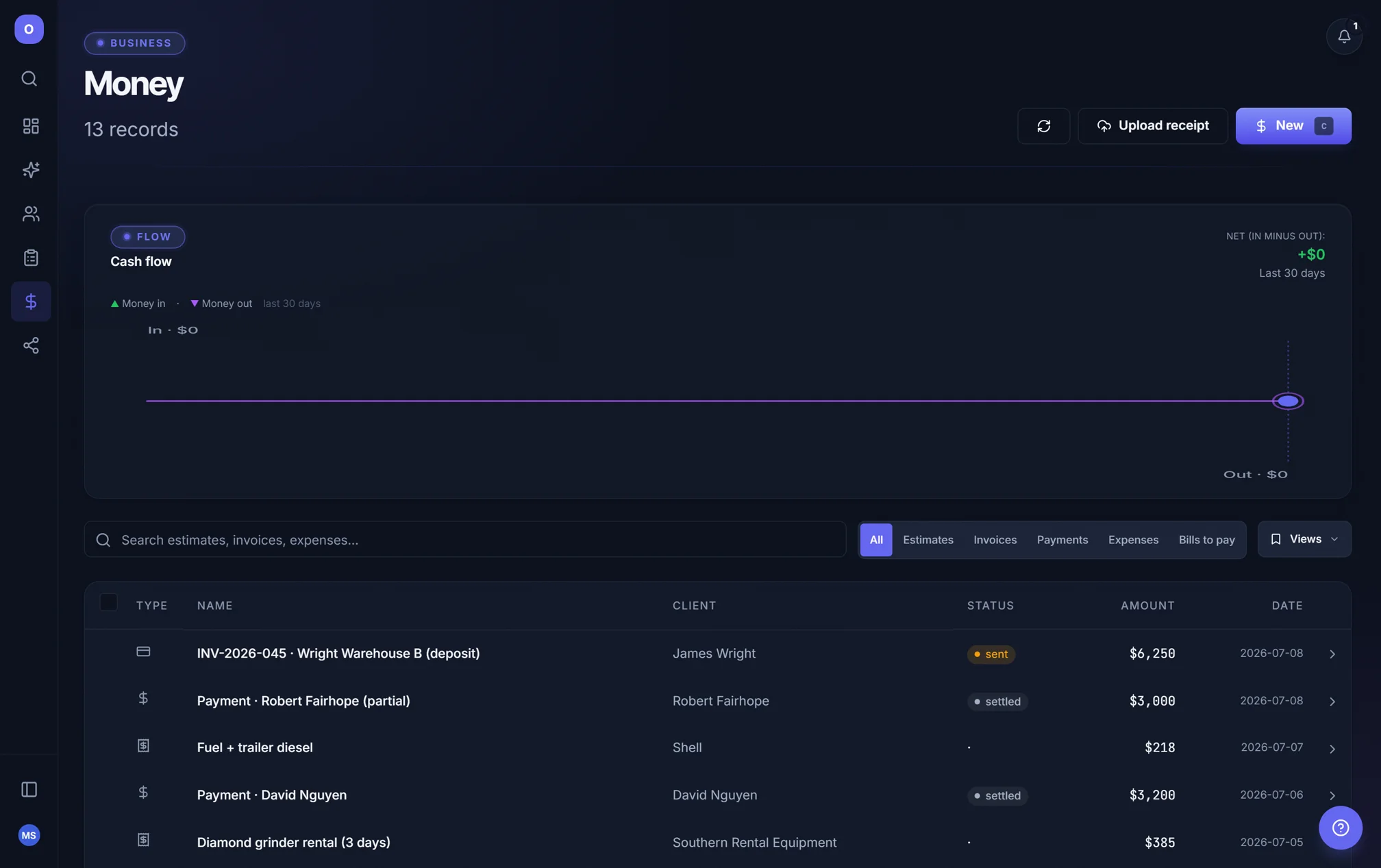
Task: Switch to the Payments tab
Action: [1062, 540]
